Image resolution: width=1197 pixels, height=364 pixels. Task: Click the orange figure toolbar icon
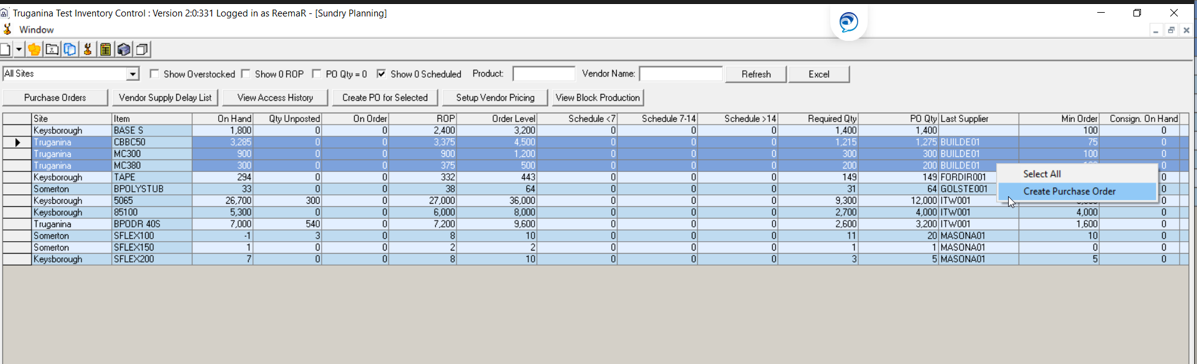pos(87,50)
